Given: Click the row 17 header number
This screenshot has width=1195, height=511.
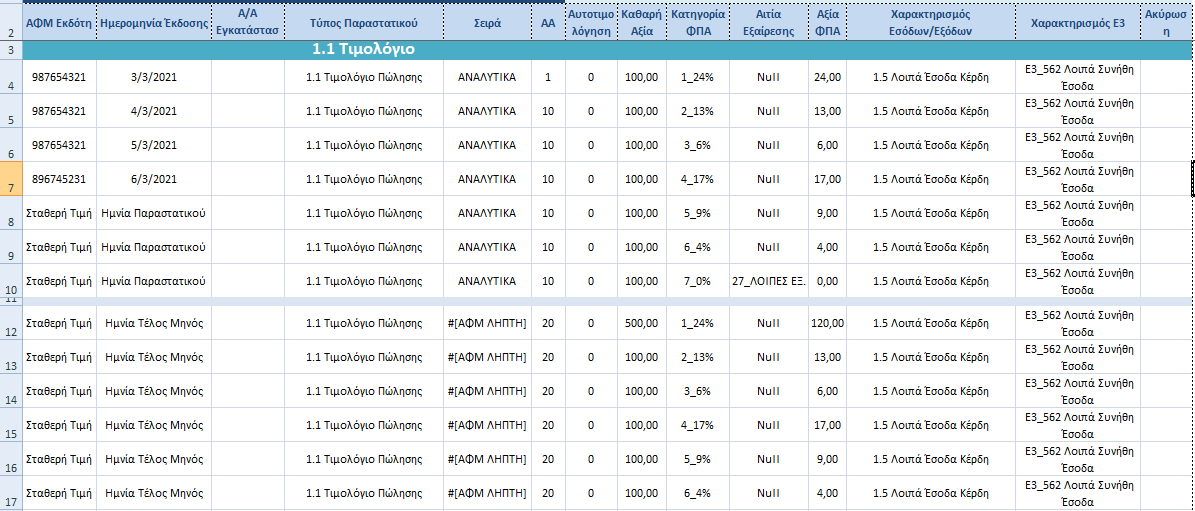Looking at the screenshot, I should pyautogui.click(x=10, y=500).
